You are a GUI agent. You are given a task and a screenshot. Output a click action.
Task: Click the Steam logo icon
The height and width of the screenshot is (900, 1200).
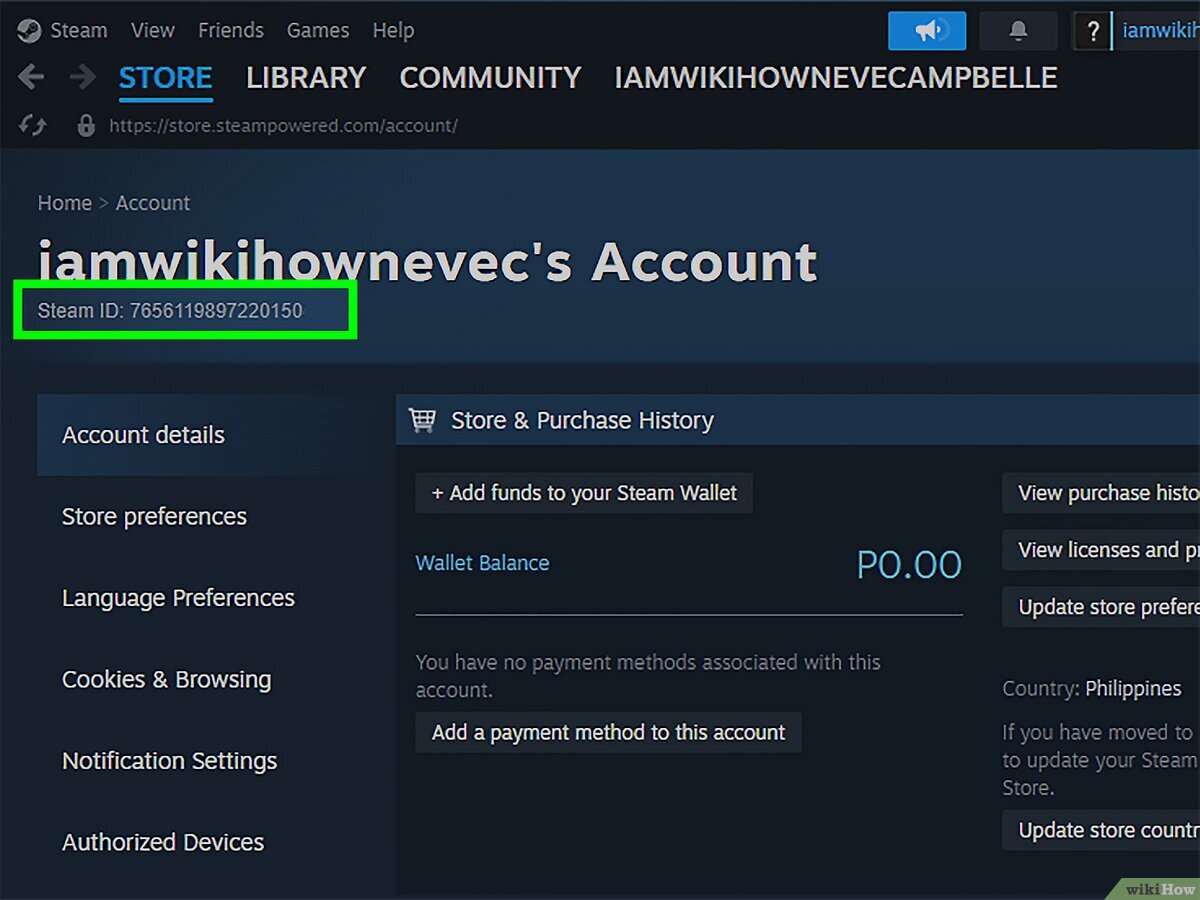[29, 31]
